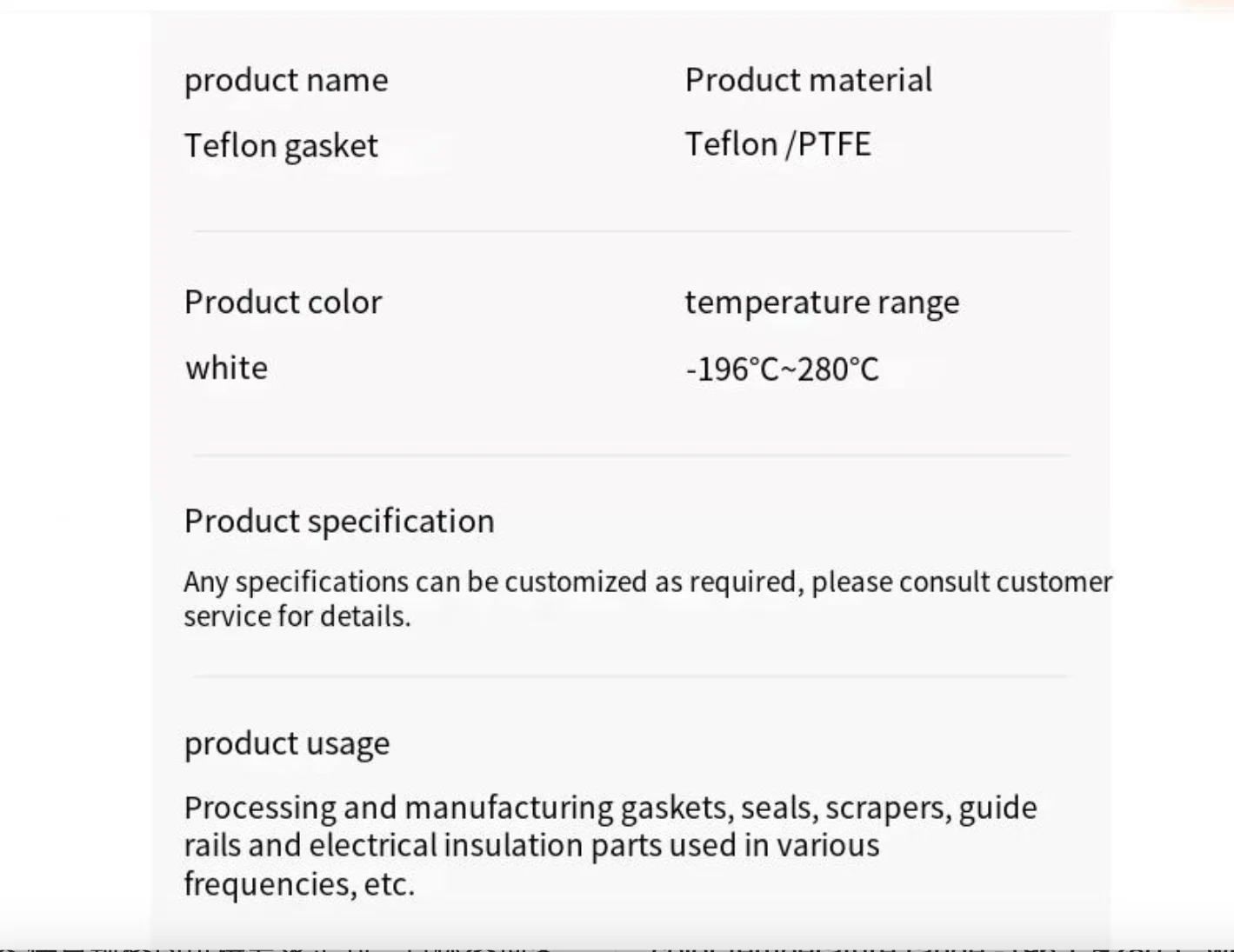
Task: Click the "Product specification" heading
Action: point(339,522)
